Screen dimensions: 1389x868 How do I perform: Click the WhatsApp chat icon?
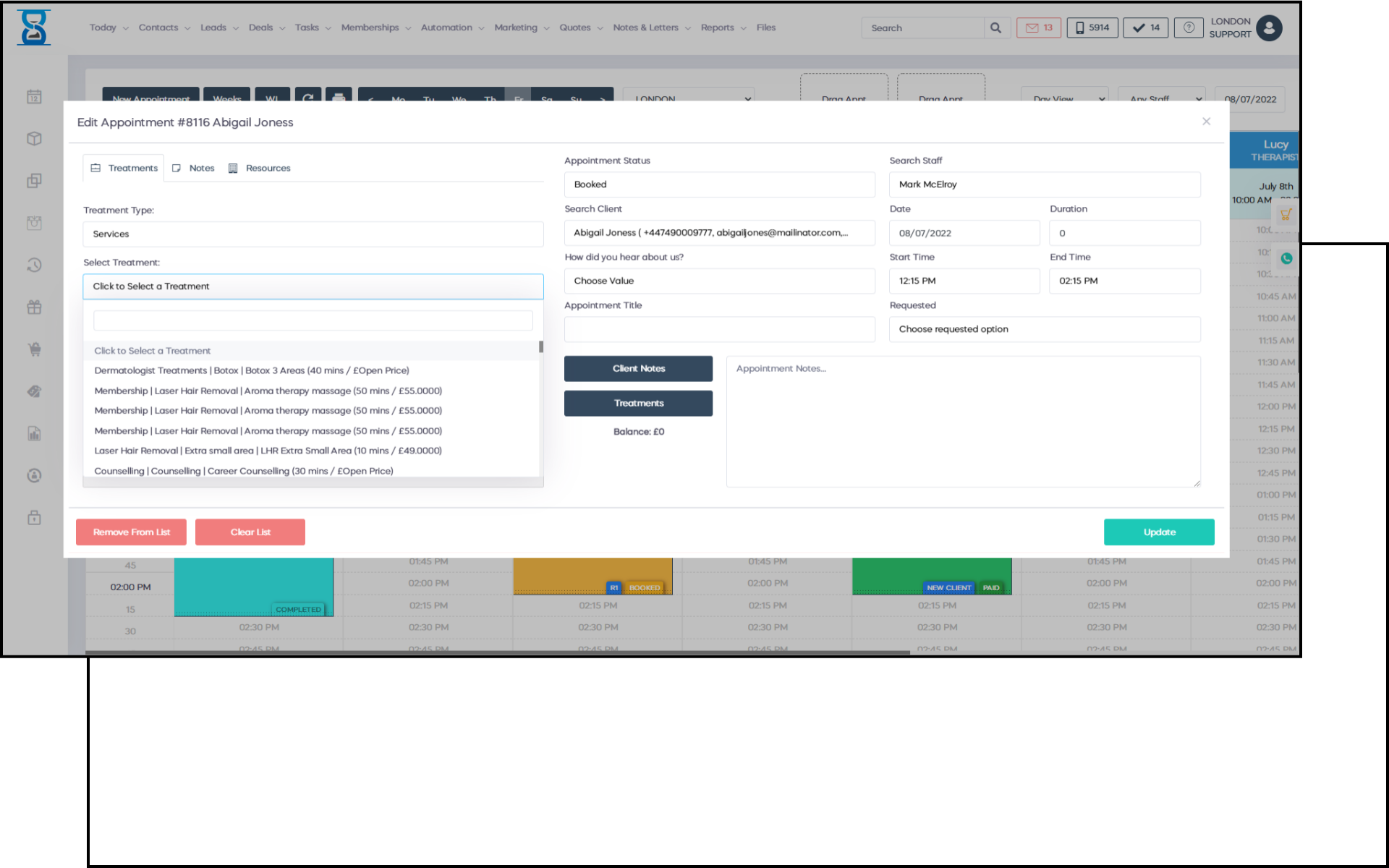pyautogui.click(x=1286, y=258)
